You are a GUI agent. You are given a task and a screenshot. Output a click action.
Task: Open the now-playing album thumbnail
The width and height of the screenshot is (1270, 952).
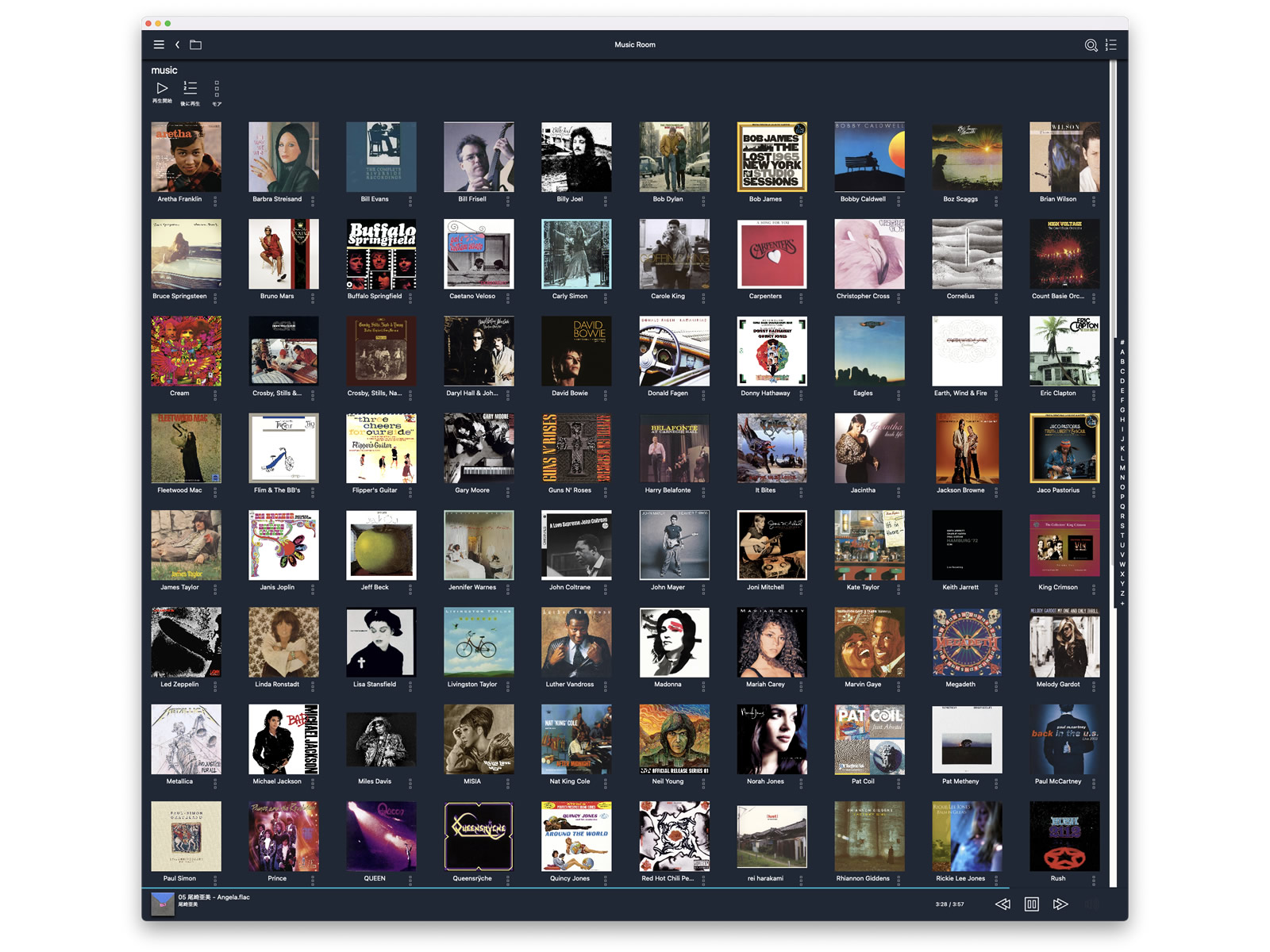coord(163,904)
